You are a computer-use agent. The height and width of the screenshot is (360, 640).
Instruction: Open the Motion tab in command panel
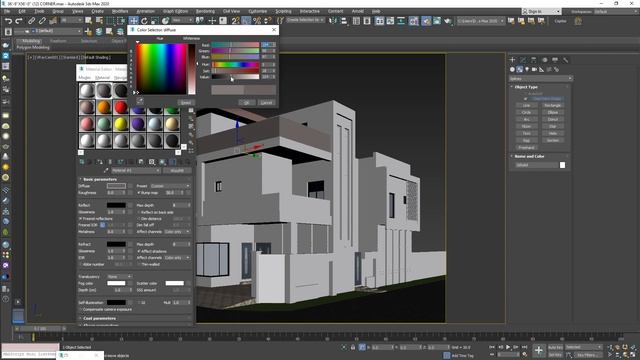pyautogui.click(x=544, y=60)
